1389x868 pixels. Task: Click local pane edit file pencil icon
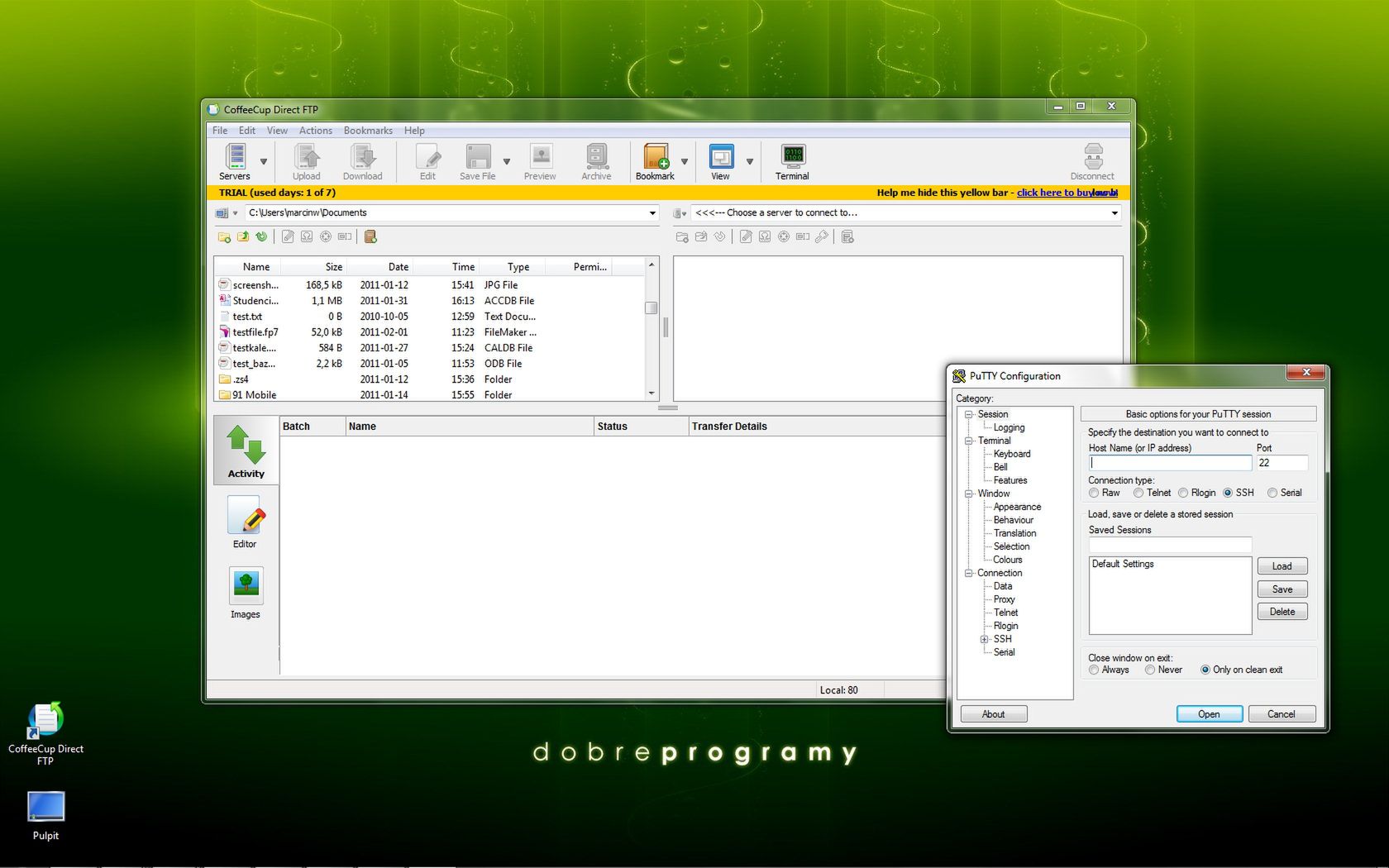288,237
